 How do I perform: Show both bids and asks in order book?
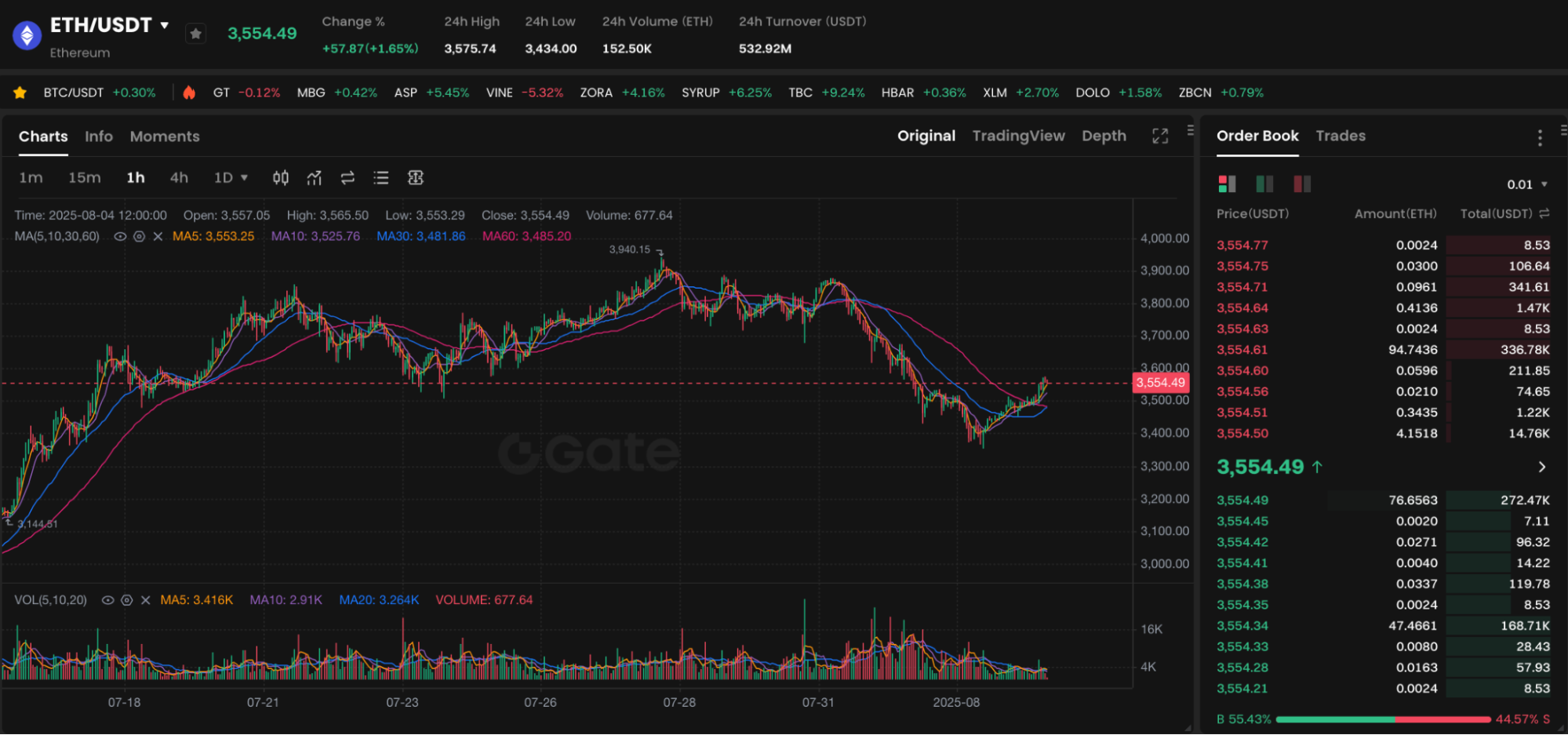pos(1227,184)
